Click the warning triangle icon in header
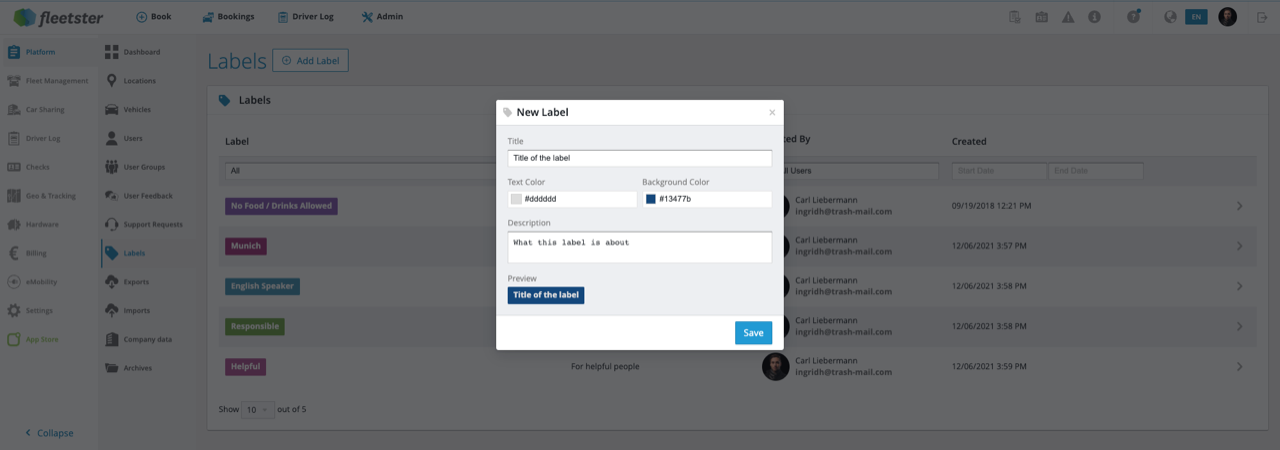Image resolution: width=1280 pixels, height=450 pixels. point(1068,17)
